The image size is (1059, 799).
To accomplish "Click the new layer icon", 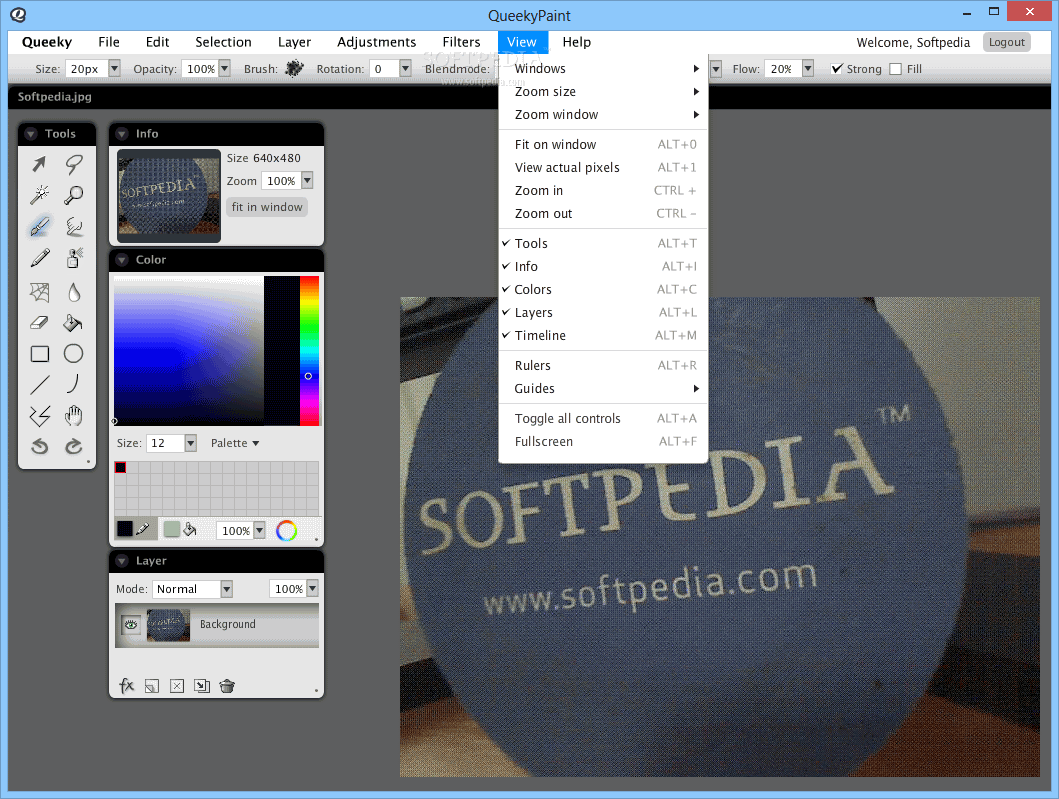I will tap(152, 686).
